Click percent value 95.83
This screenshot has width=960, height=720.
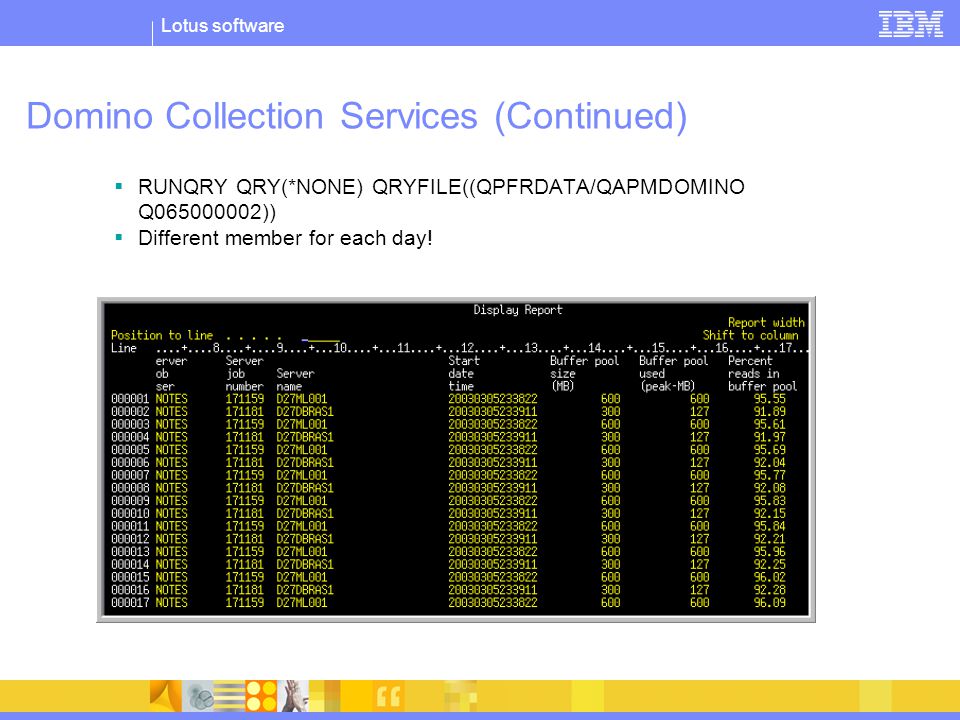pos(769,501)
